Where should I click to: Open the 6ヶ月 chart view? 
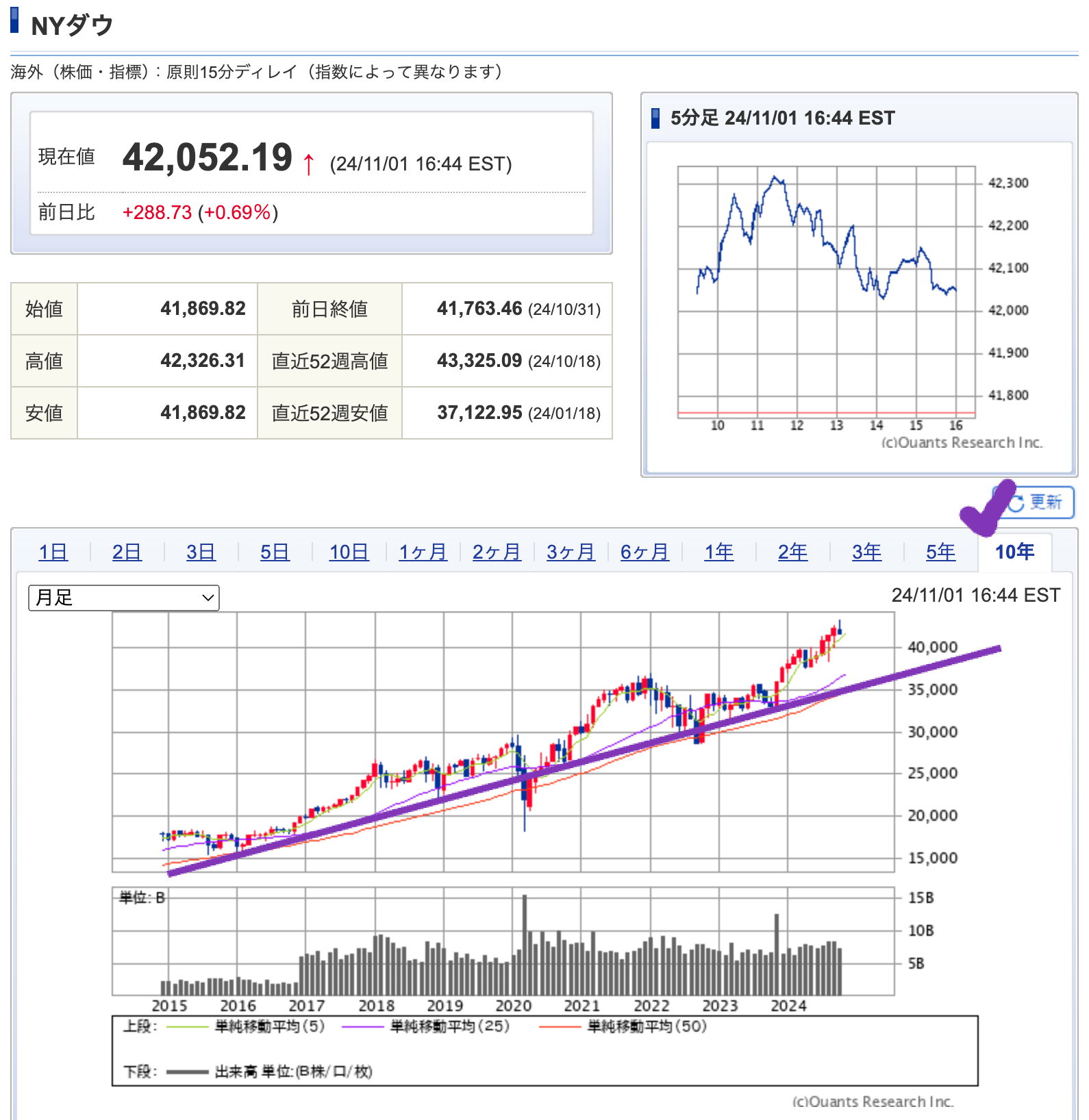point(644,552)
